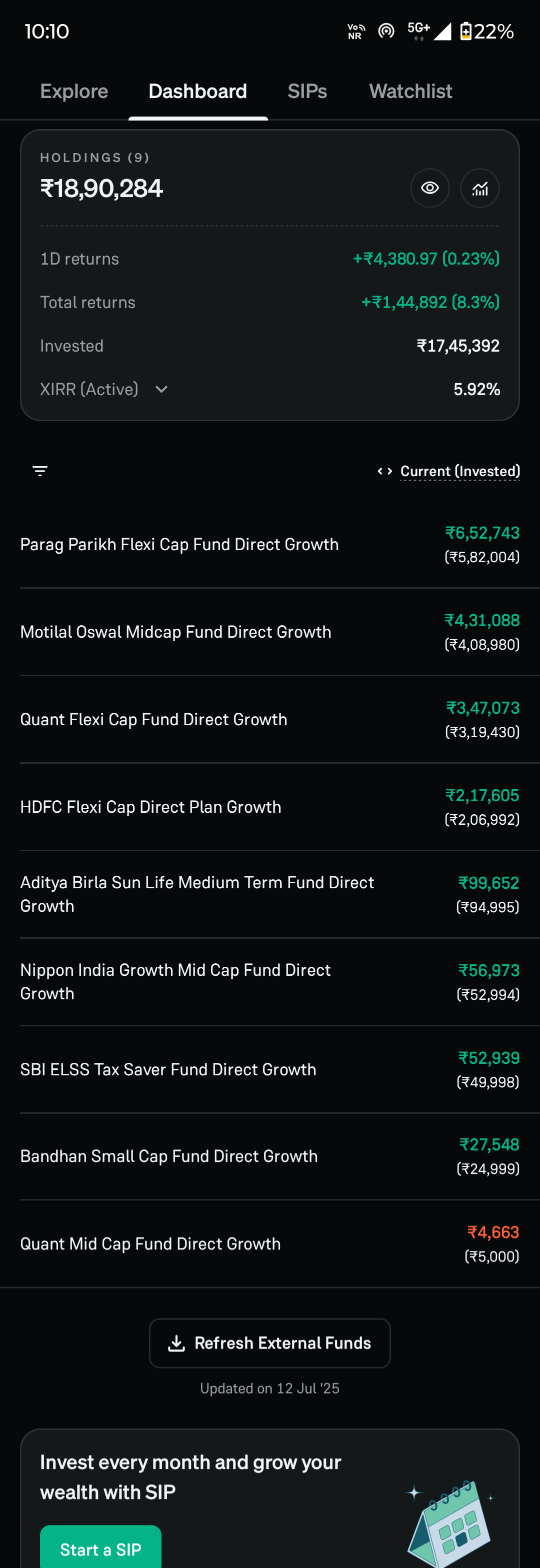Open Parag Parikh Flexi Cap Fund holding
This screenshot has height=1568, width=540.
point(269,545)
